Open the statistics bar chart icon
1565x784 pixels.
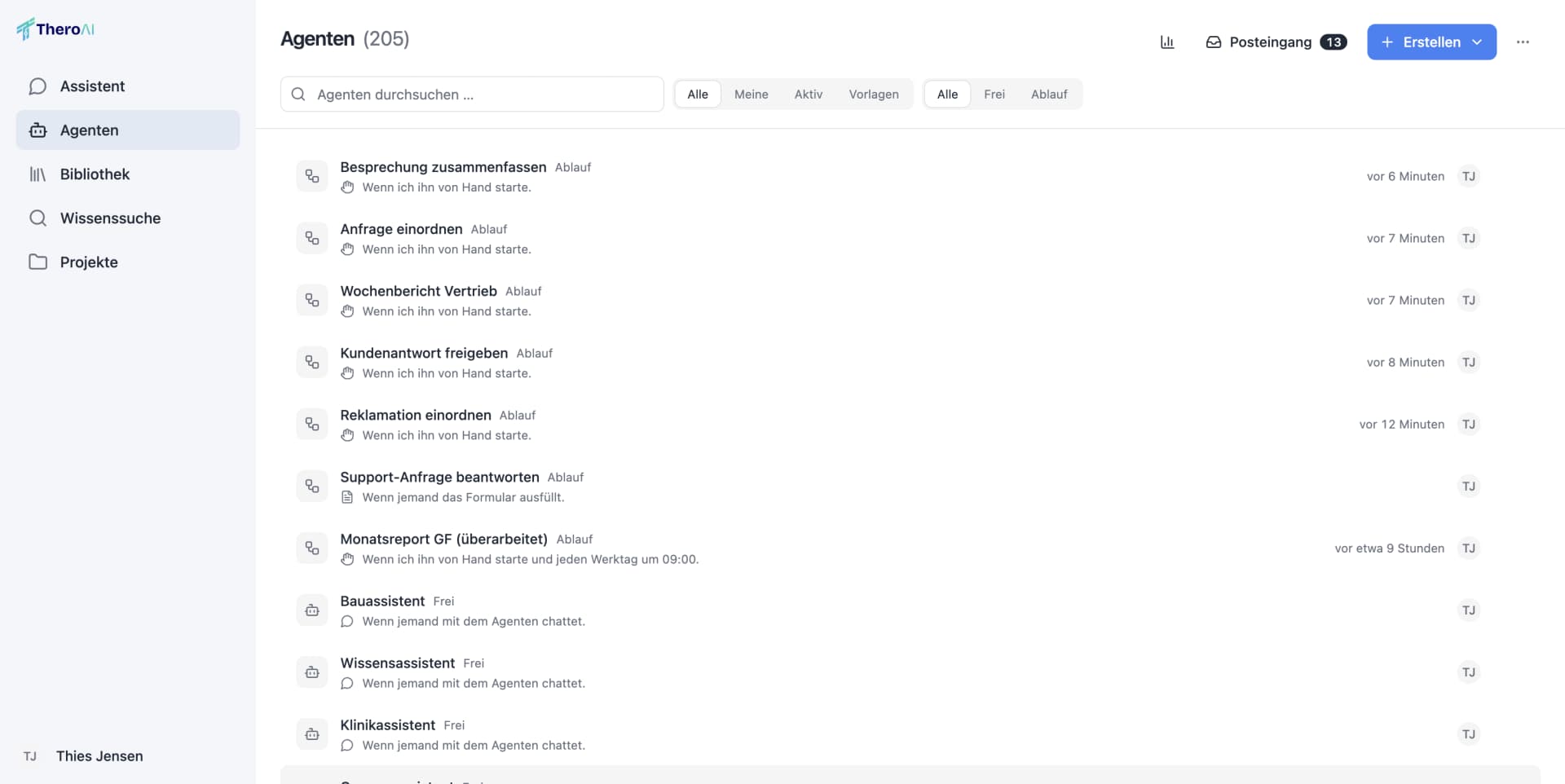[x=1167, y=42]
